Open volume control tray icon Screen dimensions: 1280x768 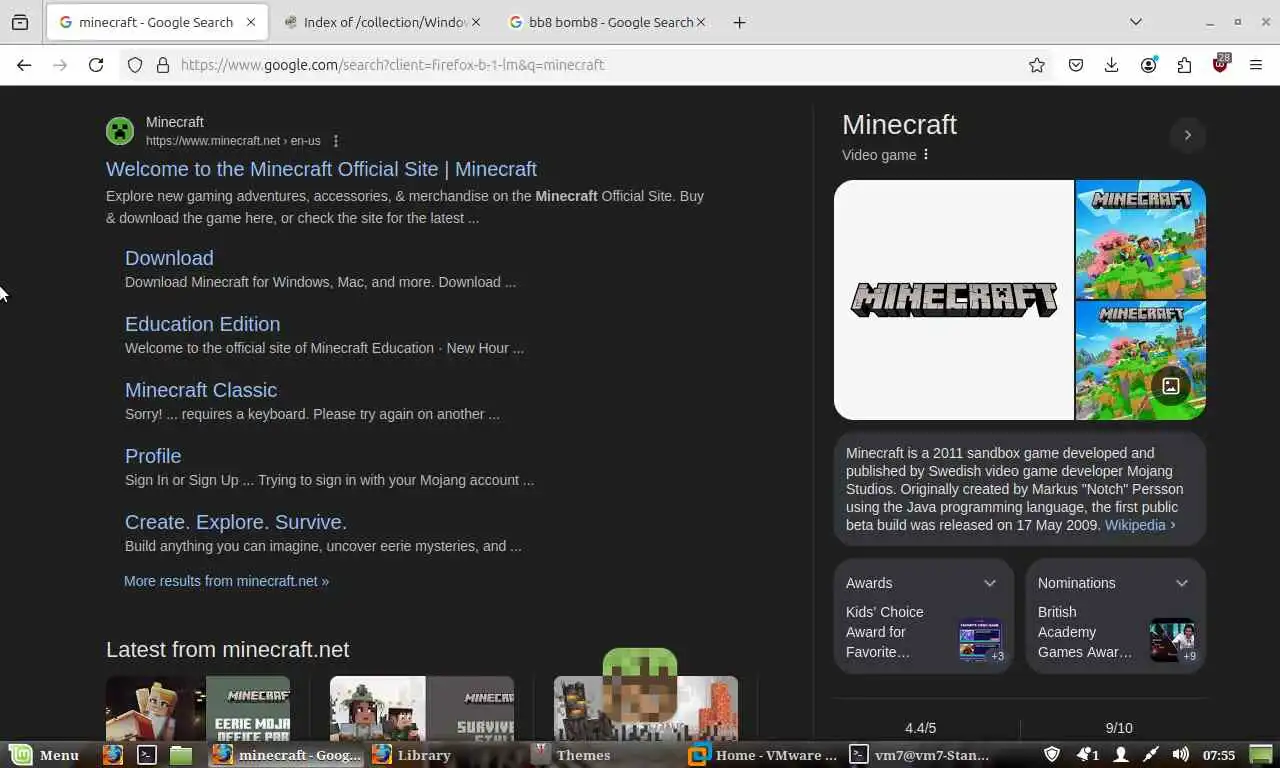point(1181,755)
